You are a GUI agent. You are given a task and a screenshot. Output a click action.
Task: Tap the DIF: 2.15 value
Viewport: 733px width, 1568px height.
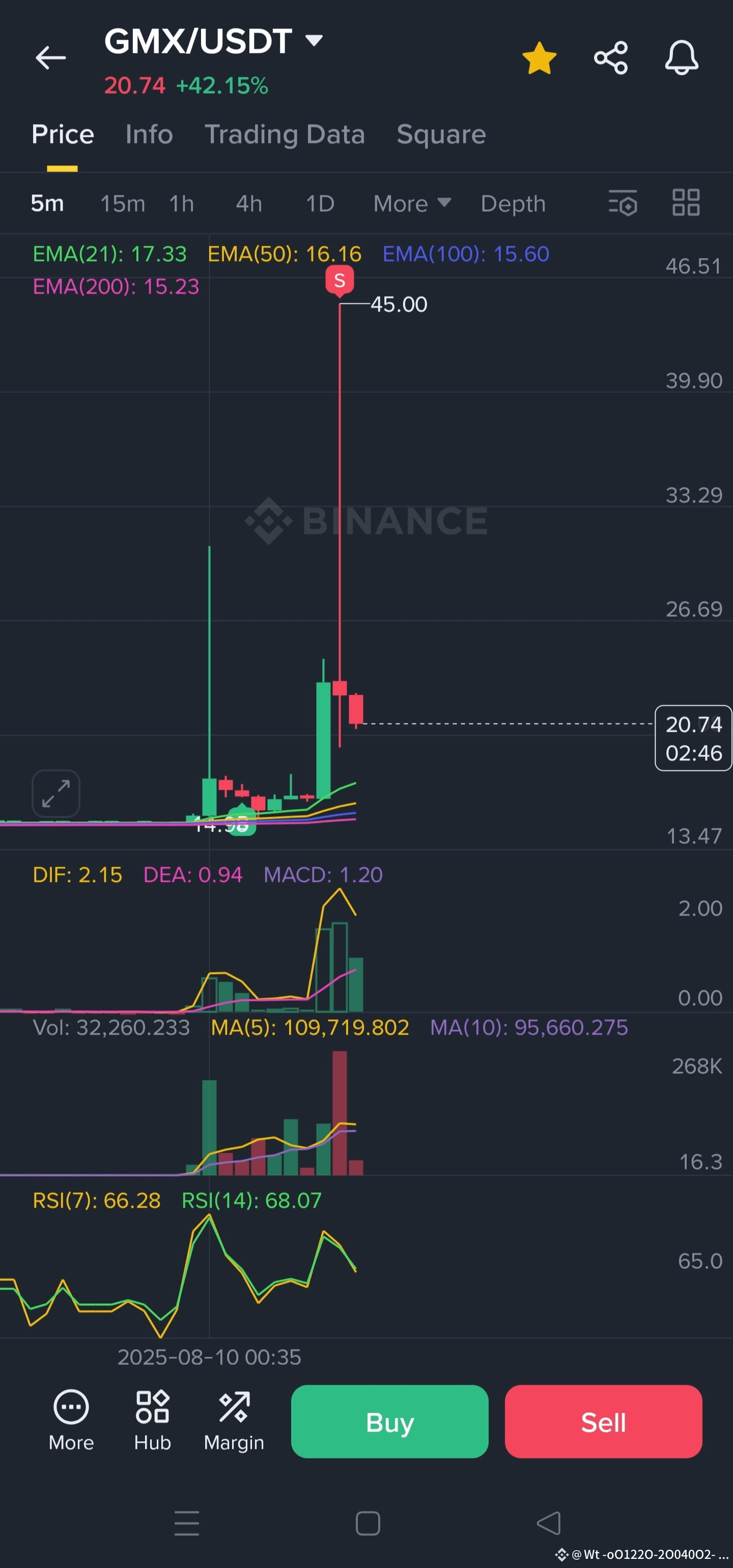(x=77, y=875)
